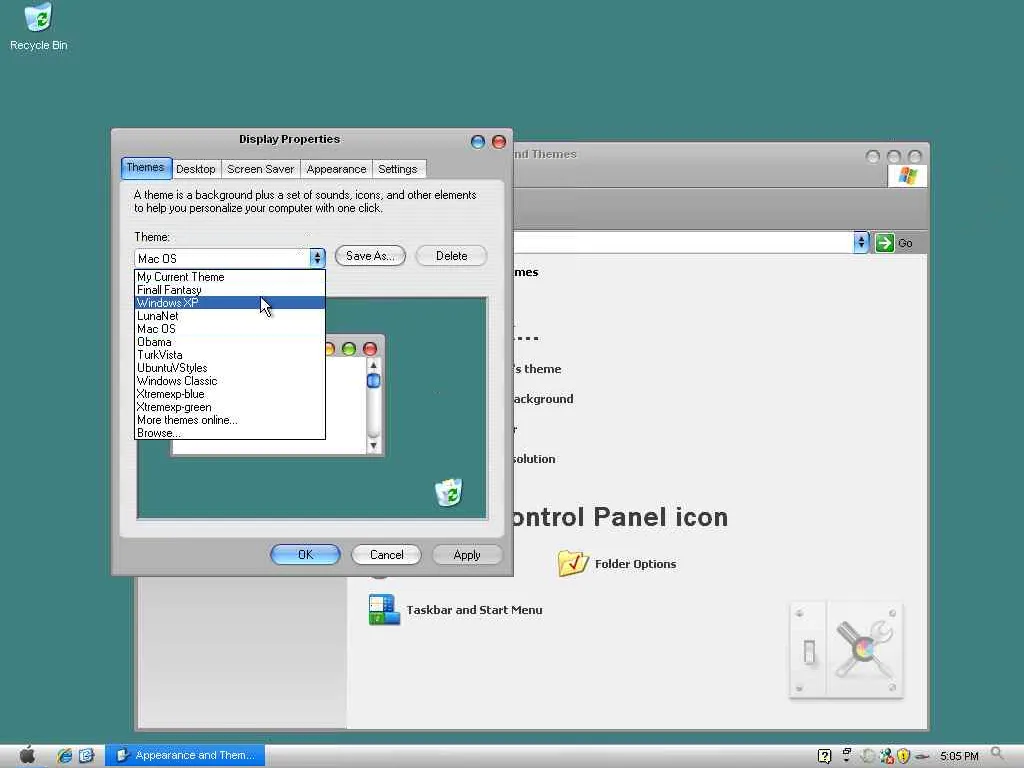Click preview window scrollbar thumb
The image size is (1024, 768).
[x=374, y=380]
